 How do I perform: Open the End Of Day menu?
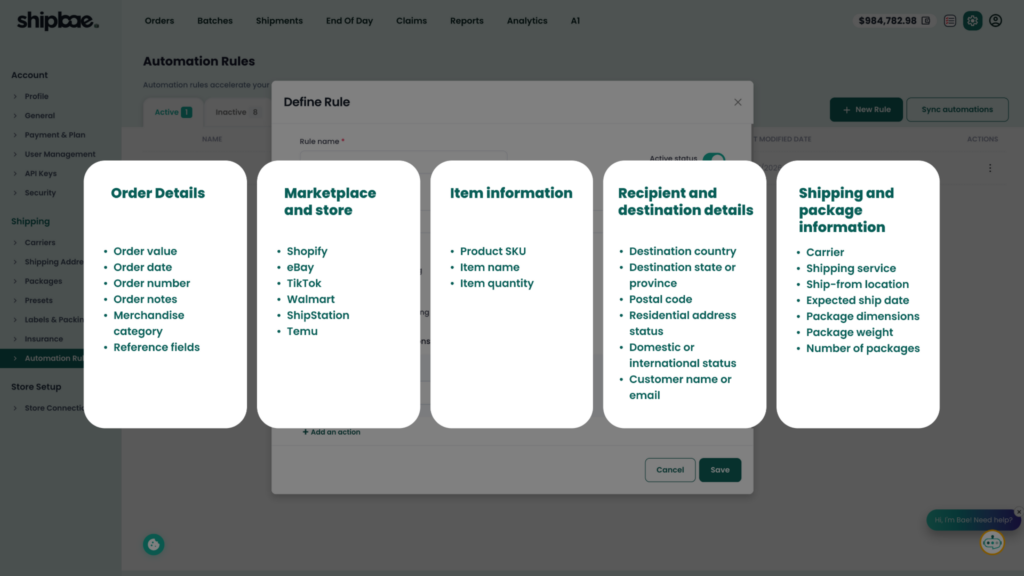pyautogui.click(x=349, y=21)
